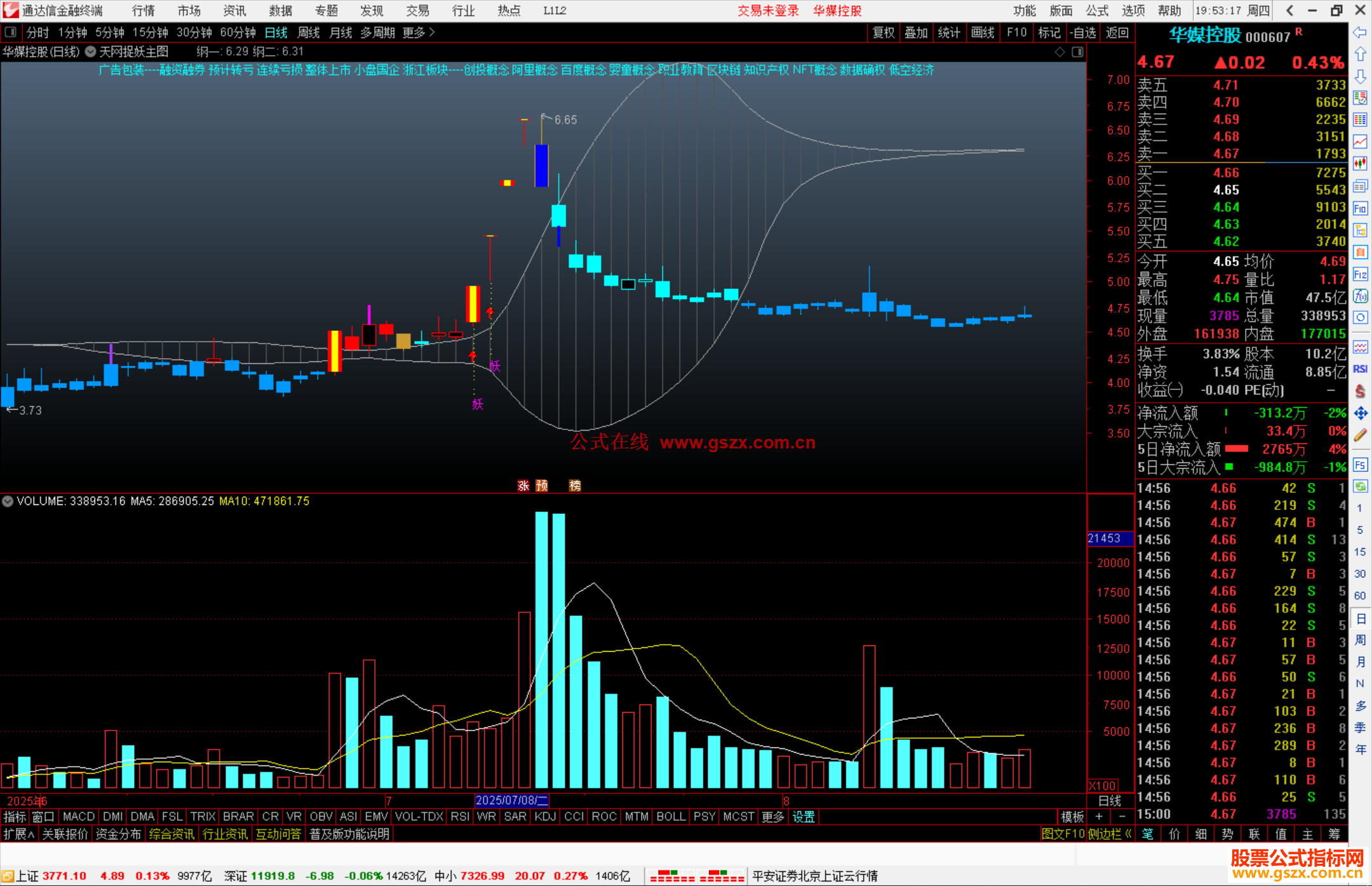Switch to 5-minute period in right sidebar
1372x886 pixels.
[x=1360, y=530]
